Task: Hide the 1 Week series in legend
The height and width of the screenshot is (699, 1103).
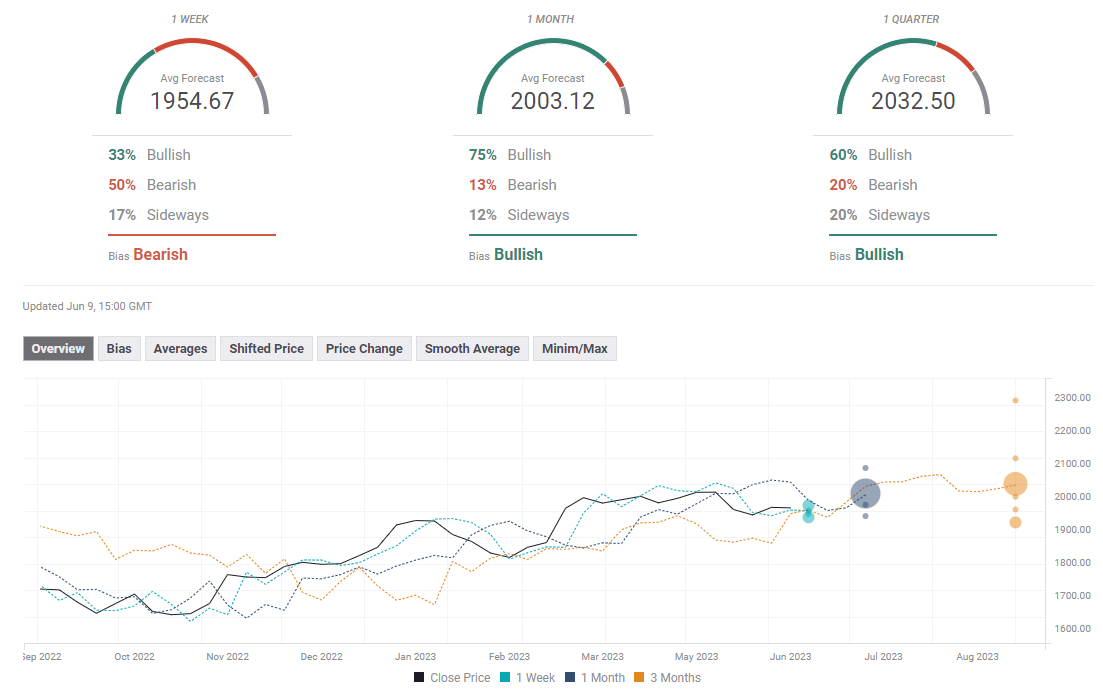Action: (531, 678)
